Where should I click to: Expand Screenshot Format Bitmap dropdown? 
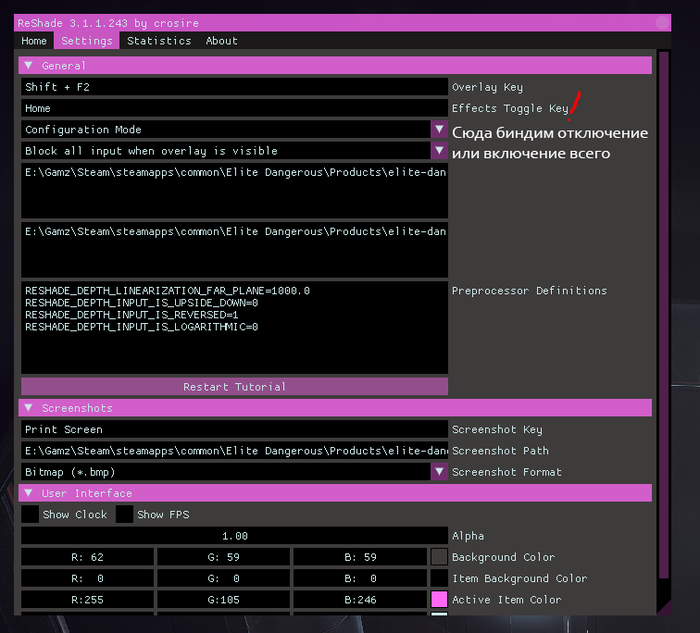439,471
